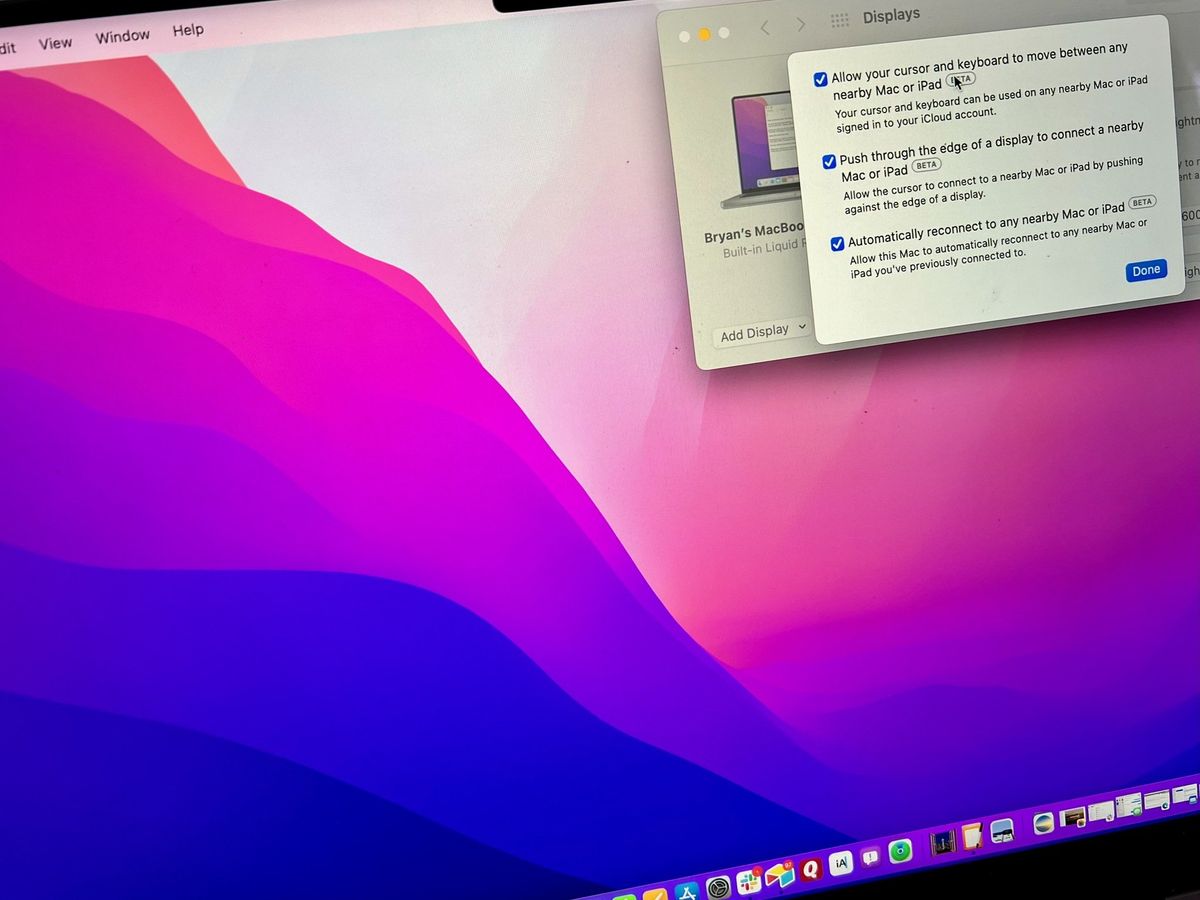The height and width of the screenshot is (900, 1200).
Task: Uncheck cursor and keyboard movement between devices
Action: [x=821, y=77]
